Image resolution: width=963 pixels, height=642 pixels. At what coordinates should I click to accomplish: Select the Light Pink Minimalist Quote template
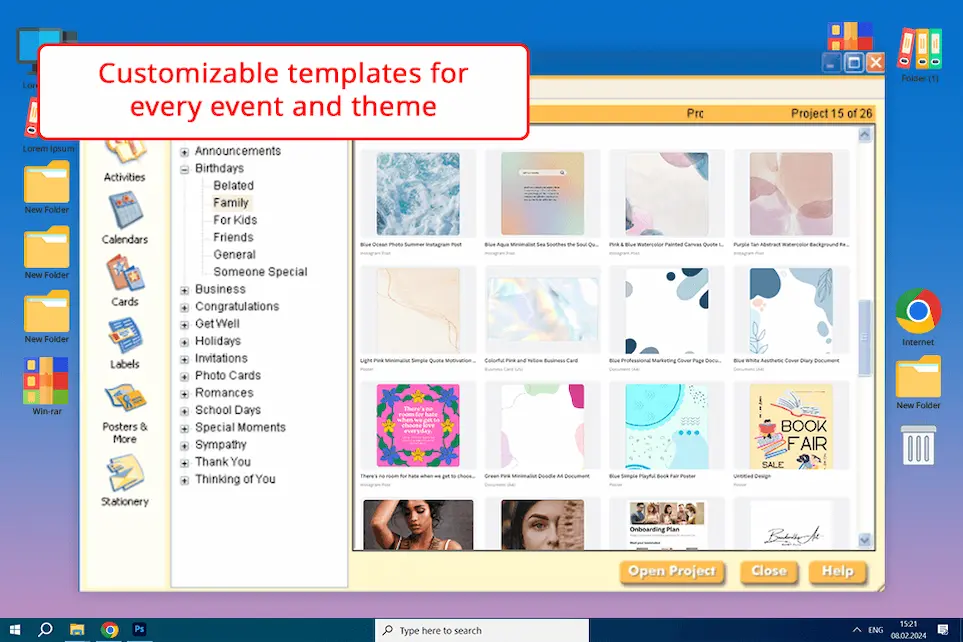[x=418, y=310]
